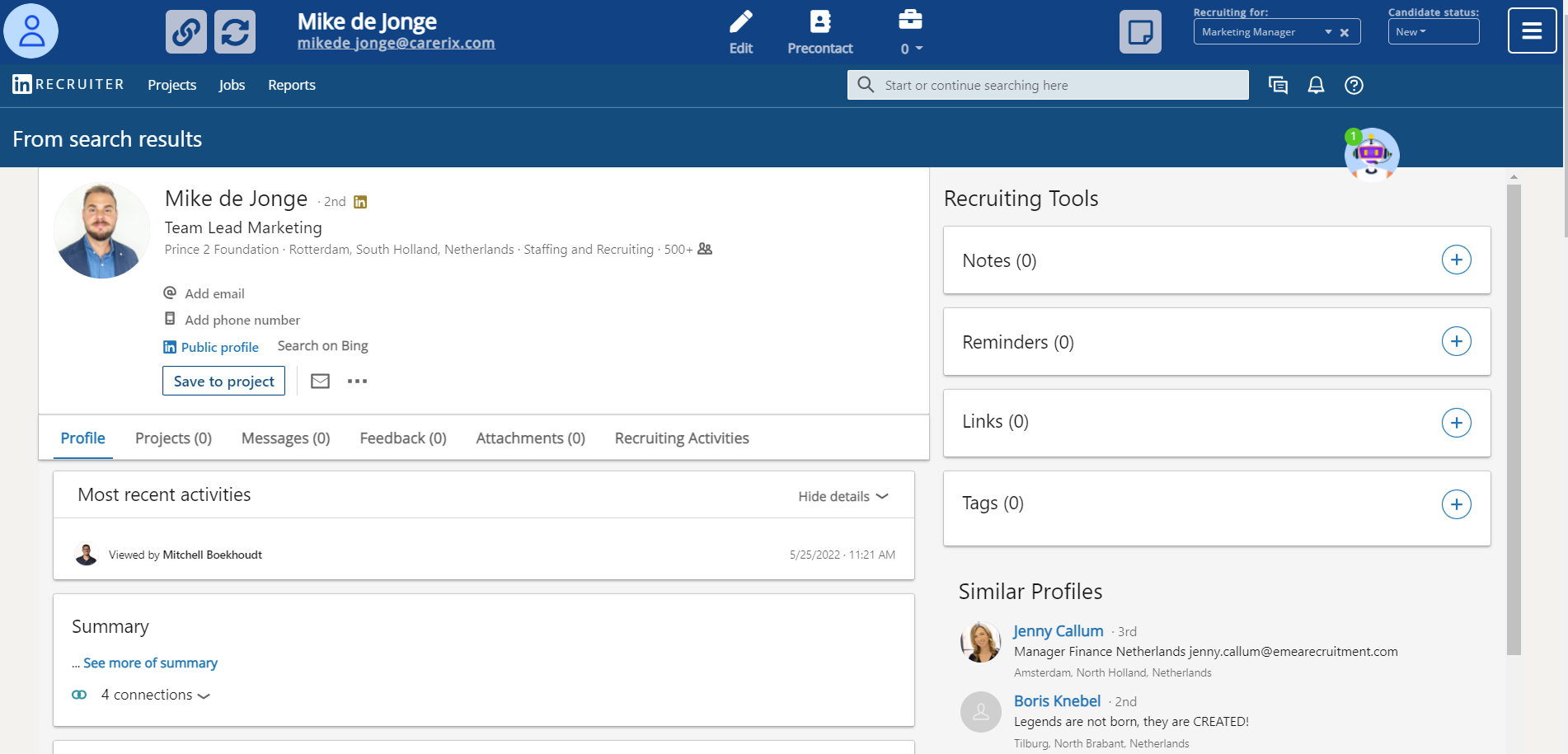Add a new note with plus button
The image size is (1568, 754).
click(1456, 260)
